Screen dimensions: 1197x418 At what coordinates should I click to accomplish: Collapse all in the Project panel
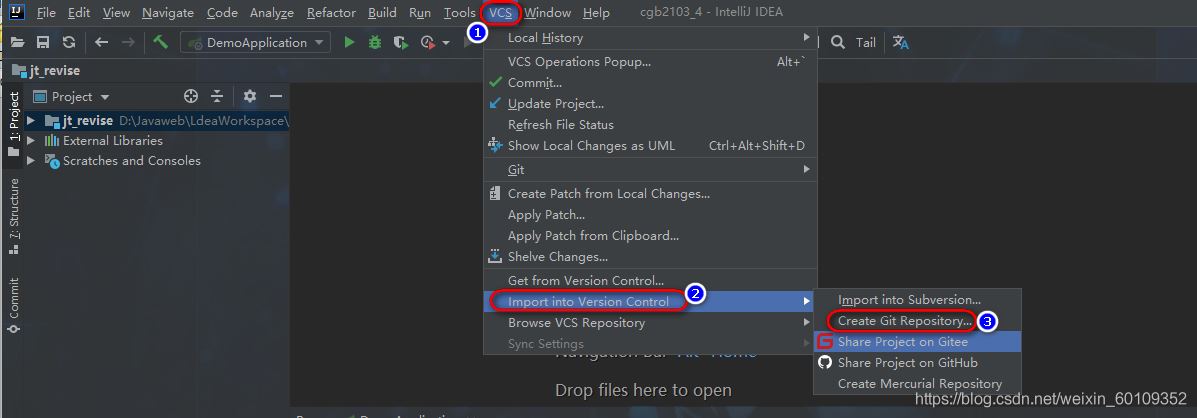pyautogui.click(x=218, y=96)
